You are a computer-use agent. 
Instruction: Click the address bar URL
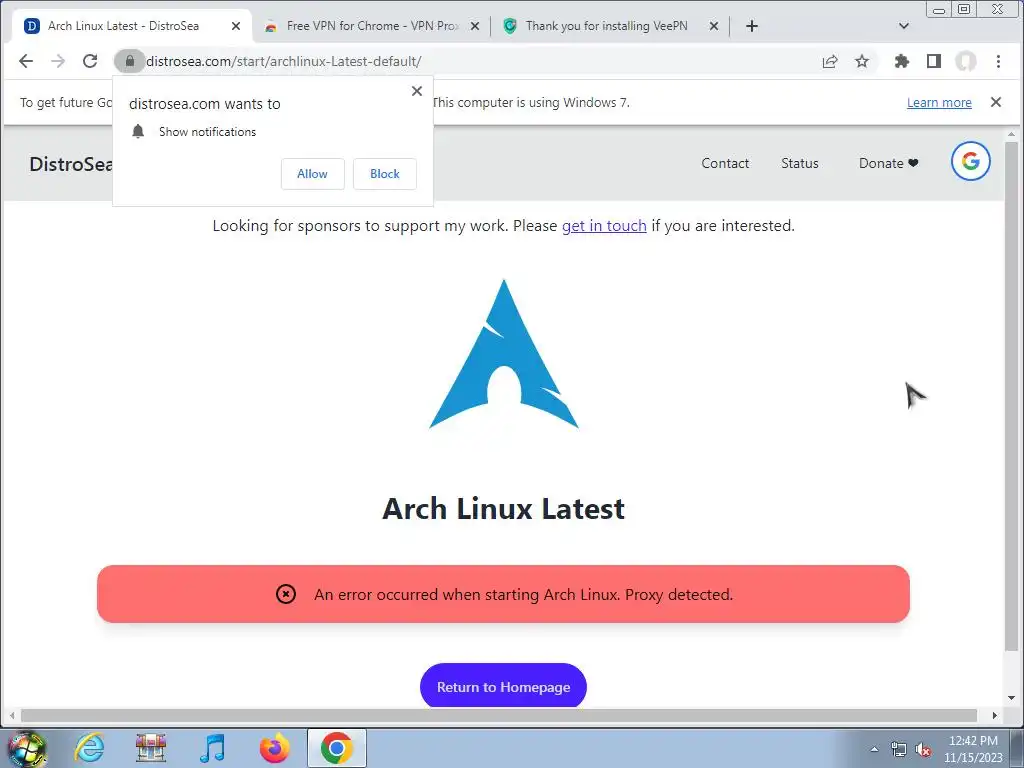click(283, 61)
